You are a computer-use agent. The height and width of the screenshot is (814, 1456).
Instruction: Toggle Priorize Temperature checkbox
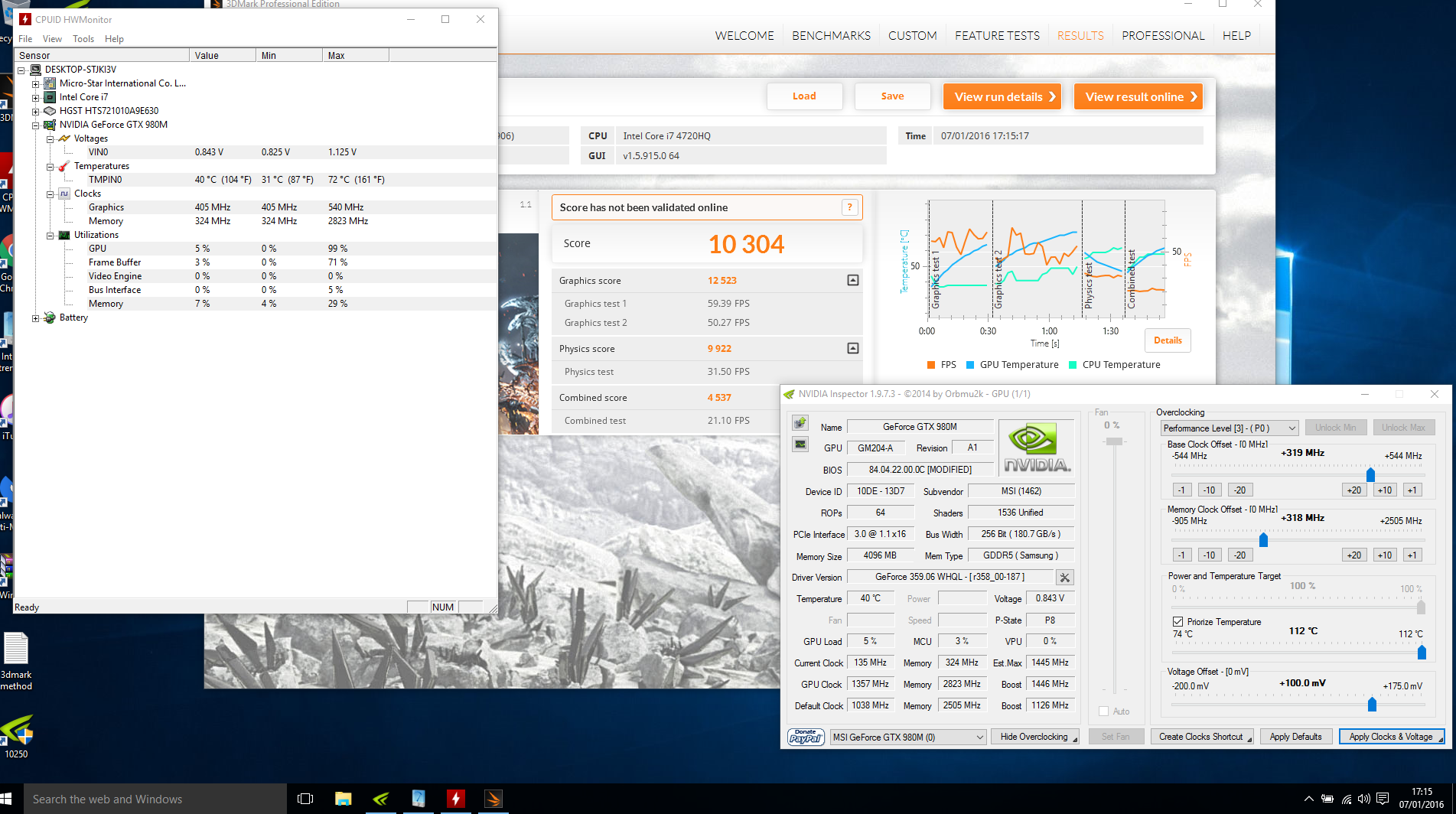tap(1178, 622)
